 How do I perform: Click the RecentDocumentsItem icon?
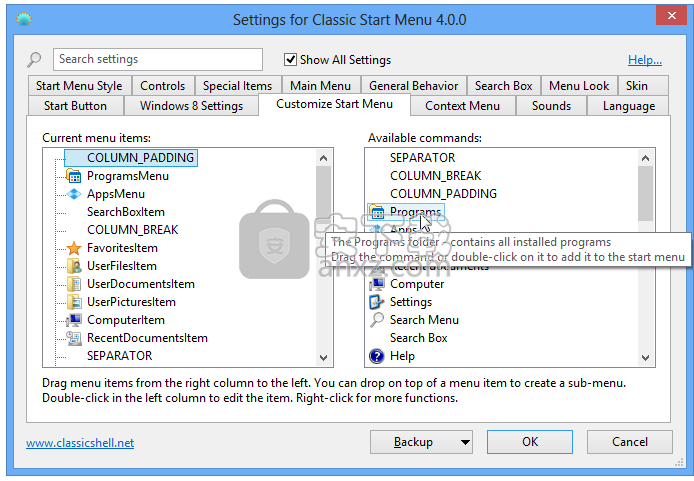click(74, 338)
